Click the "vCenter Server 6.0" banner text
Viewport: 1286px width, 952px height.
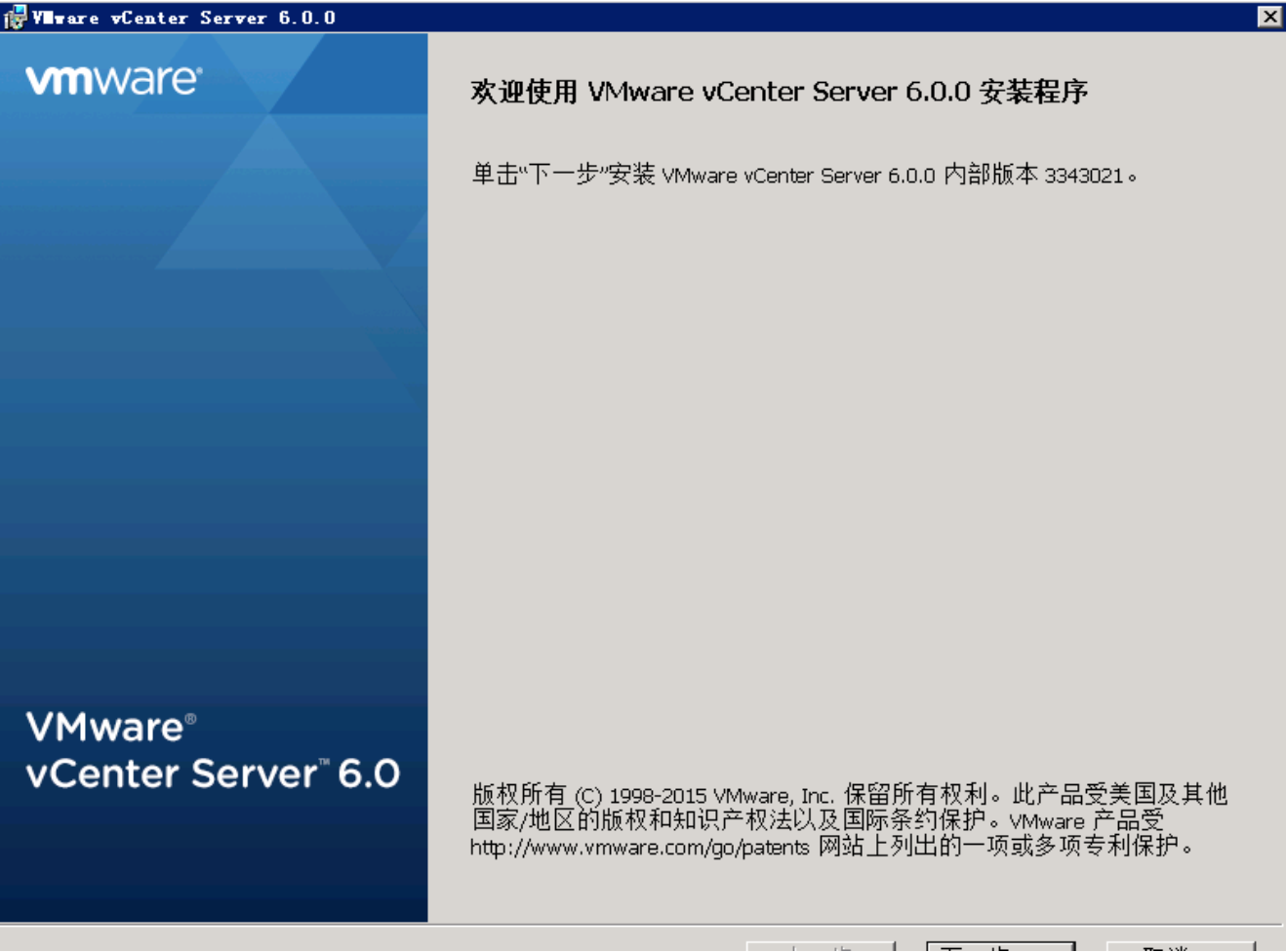pyautogui.click(x=213, y=773)
